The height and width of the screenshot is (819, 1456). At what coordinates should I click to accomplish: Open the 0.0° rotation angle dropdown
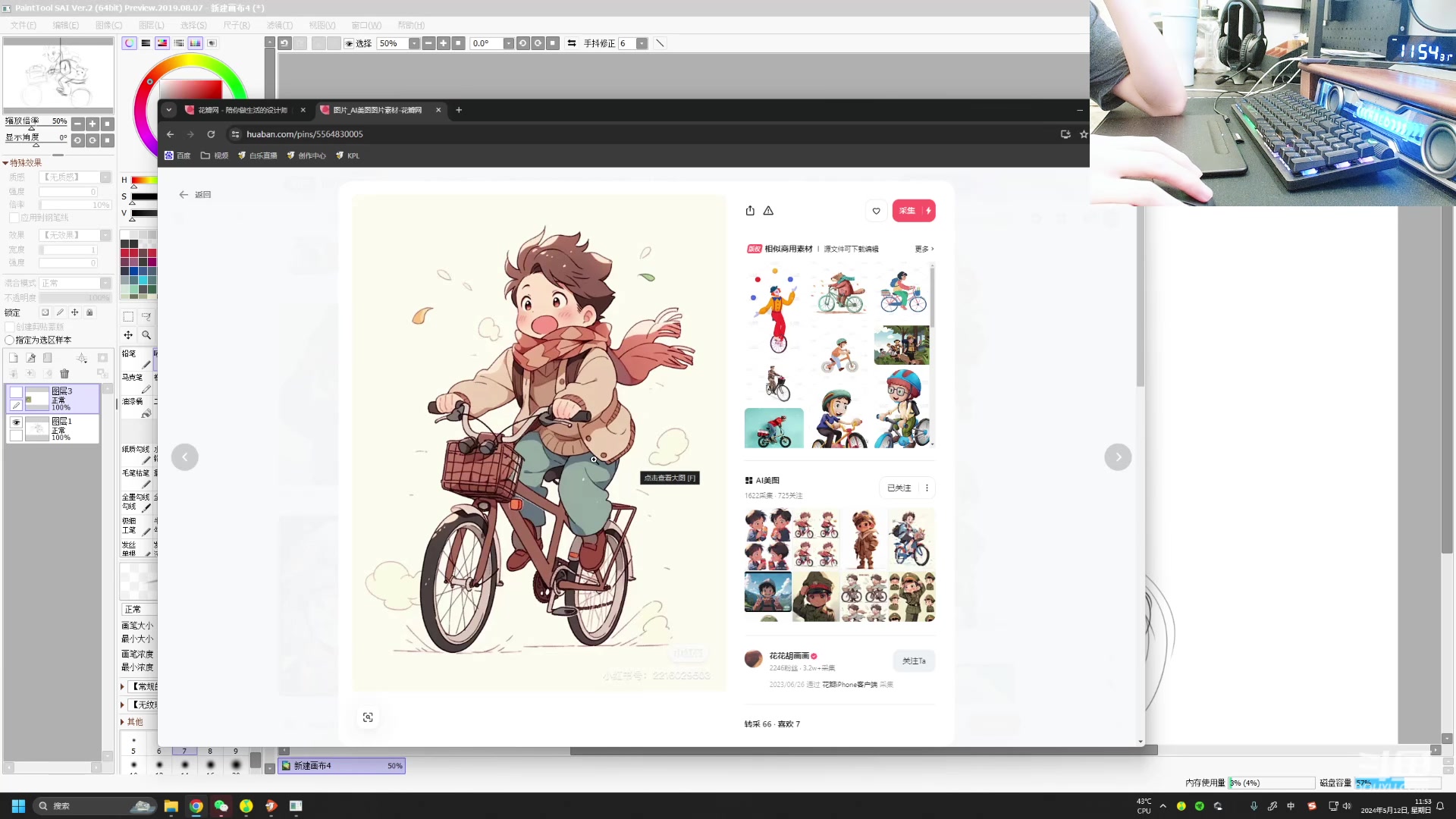tap(508, 43)
